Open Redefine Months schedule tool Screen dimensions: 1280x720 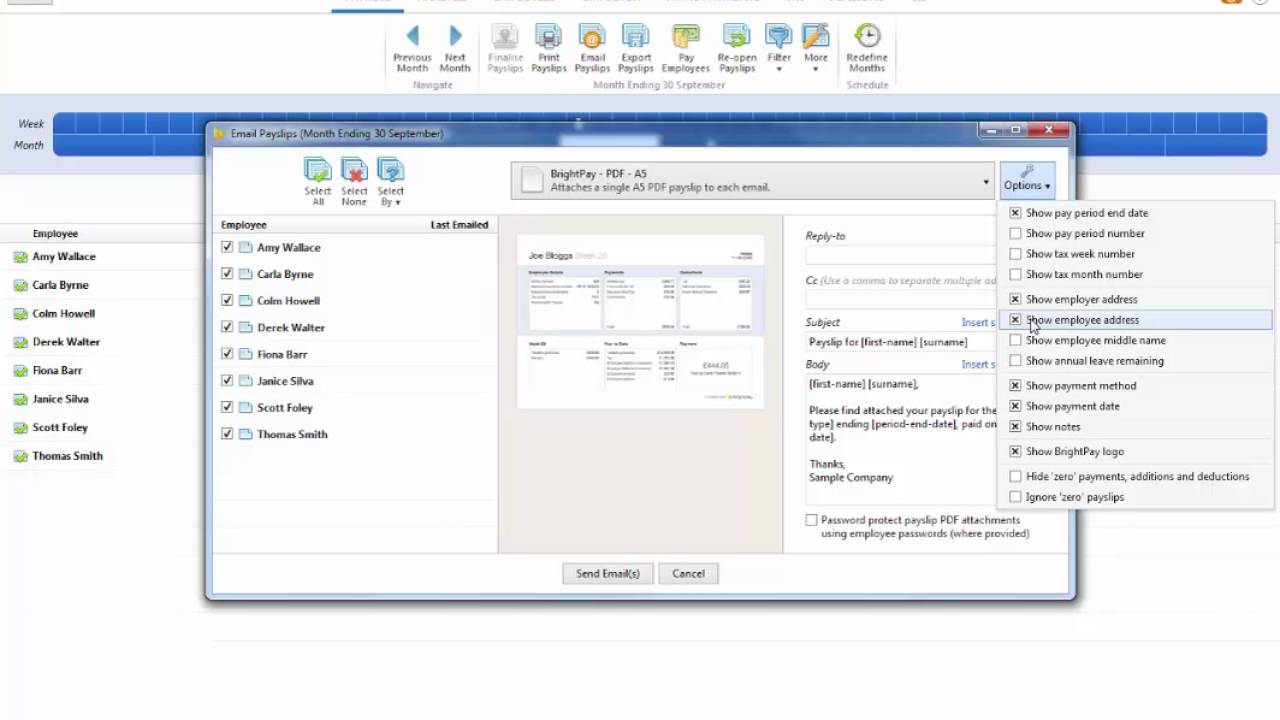[x=867, y=49]
